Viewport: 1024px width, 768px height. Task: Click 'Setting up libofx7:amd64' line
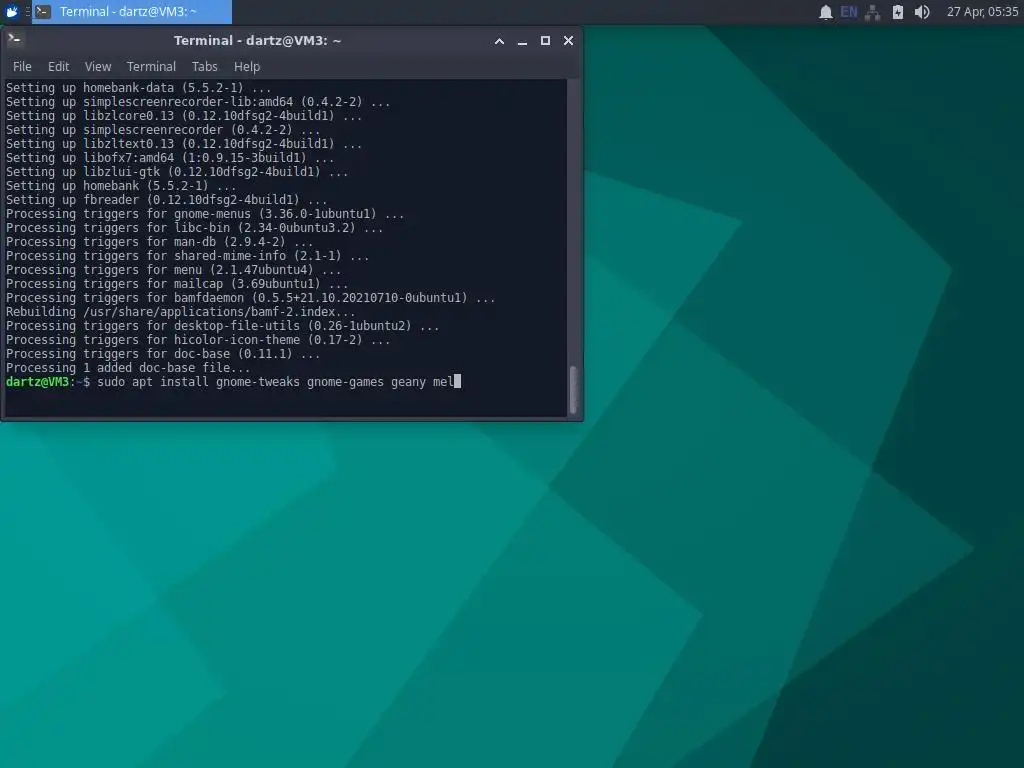point(170,158)
